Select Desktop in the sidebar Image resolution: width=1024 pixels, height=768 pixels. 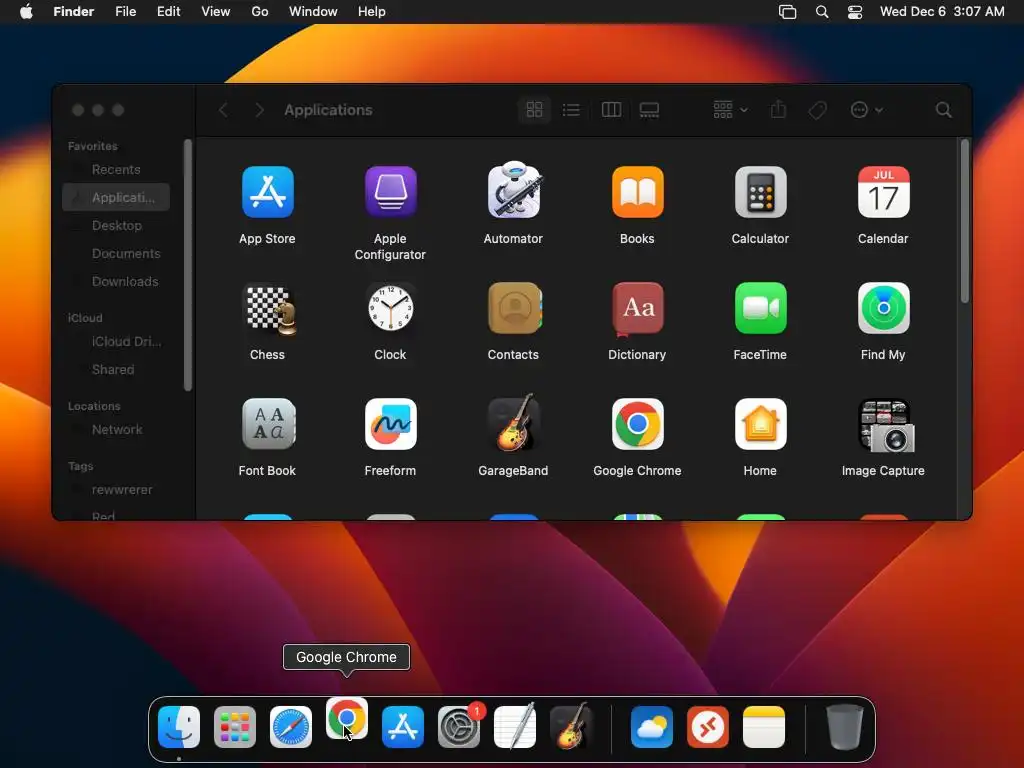[116, 225]
